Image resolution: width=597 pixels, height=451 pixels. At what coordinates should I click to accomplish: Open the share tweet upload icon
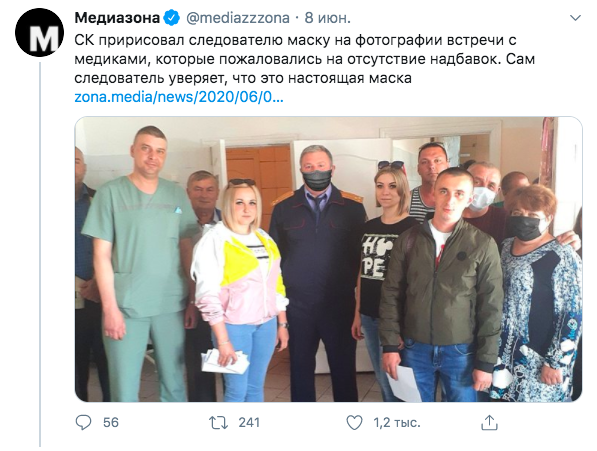pyautogui.click(x=489, y=422)
